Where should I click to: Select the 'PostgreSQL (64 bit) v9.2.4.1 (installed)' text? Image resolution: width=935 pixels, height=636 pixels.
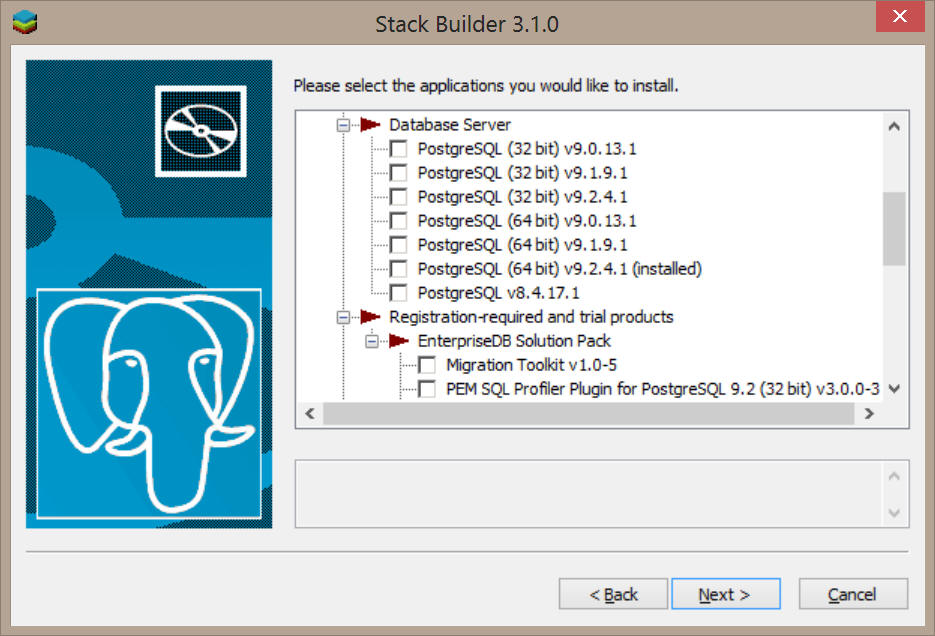[x=559, y=269]
